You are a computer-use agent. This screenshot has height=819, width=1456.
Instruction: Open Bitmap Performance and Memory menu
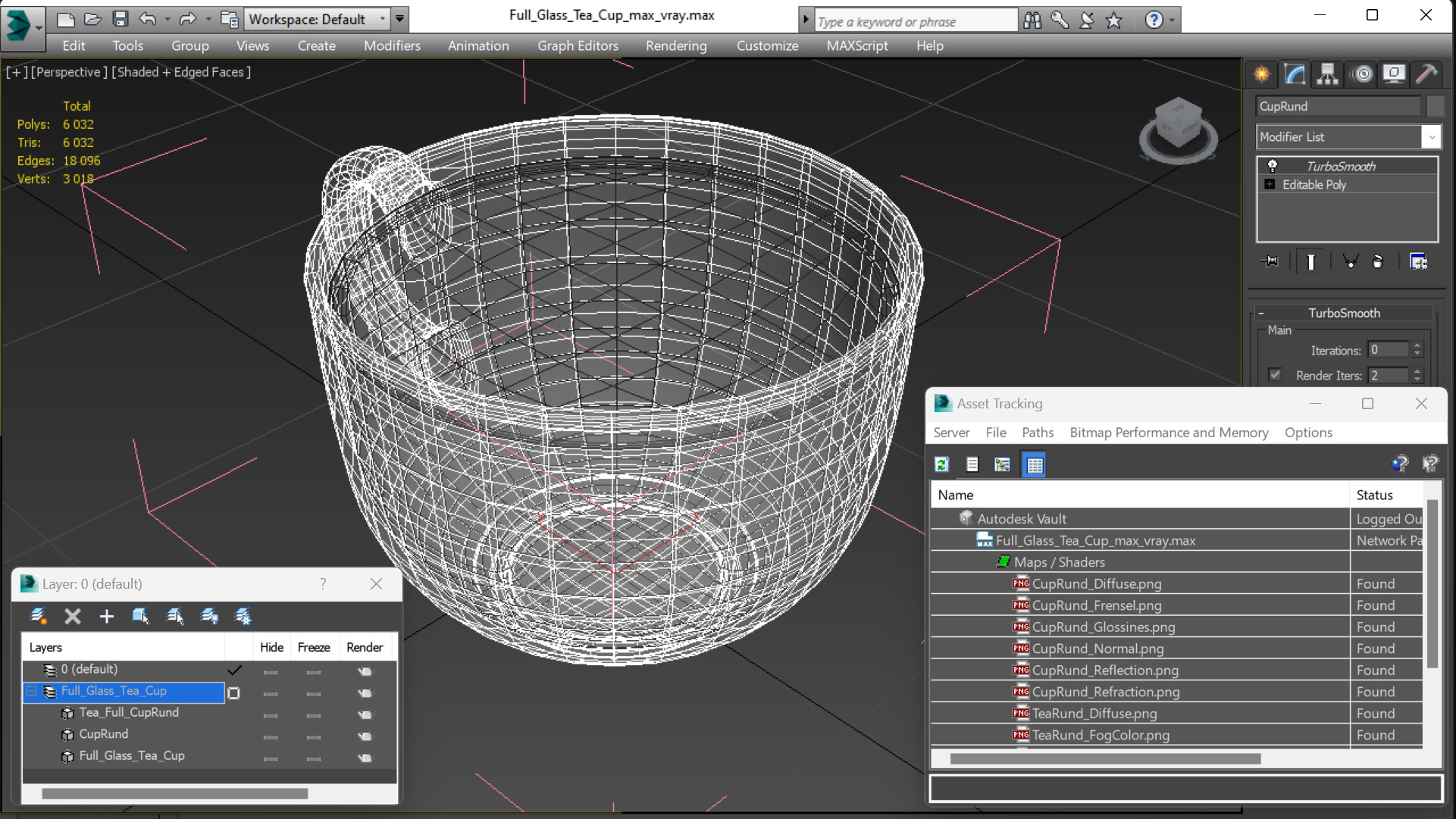pyautogui.click(x=1168, y=433)
